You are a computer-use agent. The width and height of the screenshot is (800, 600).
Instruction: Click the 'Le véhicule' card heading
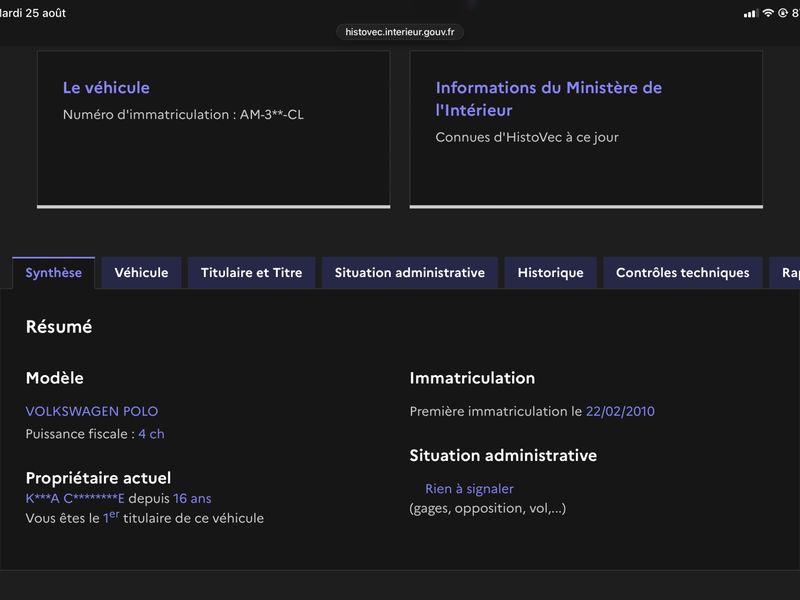coord(106,88)
